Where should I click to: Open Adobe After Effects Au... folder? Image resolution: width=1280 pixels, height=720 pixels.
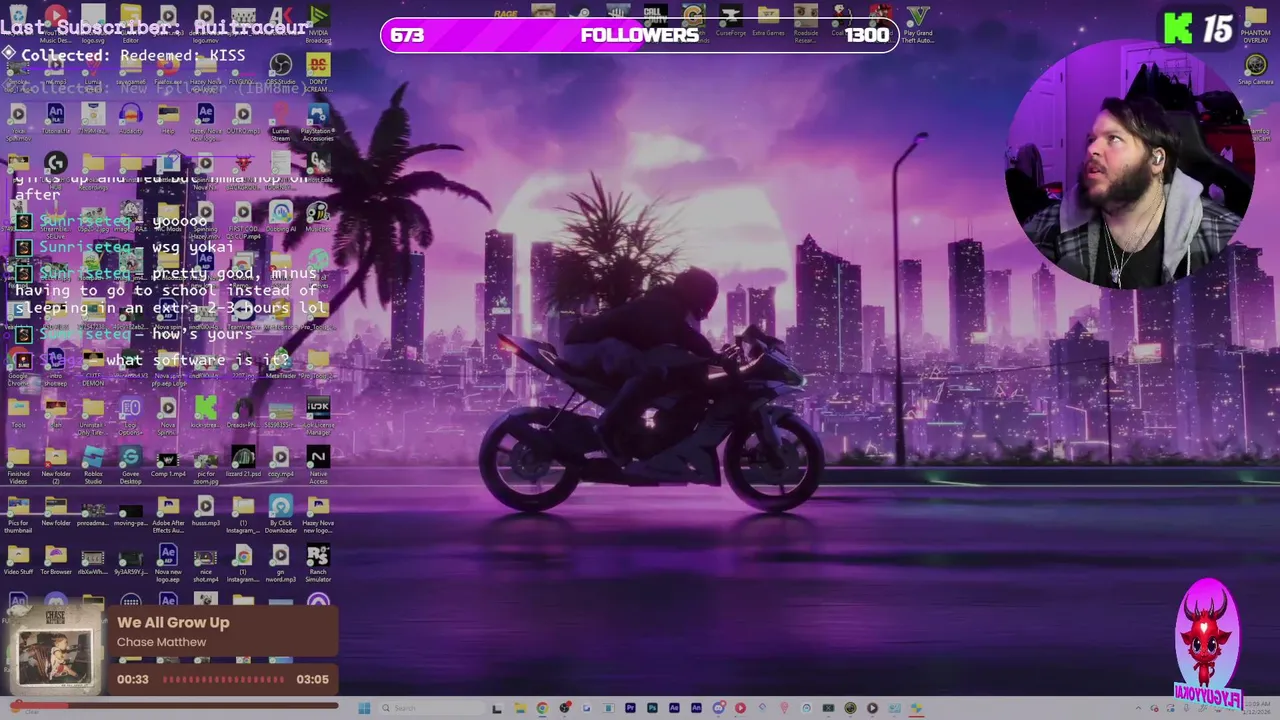(168, 514)
